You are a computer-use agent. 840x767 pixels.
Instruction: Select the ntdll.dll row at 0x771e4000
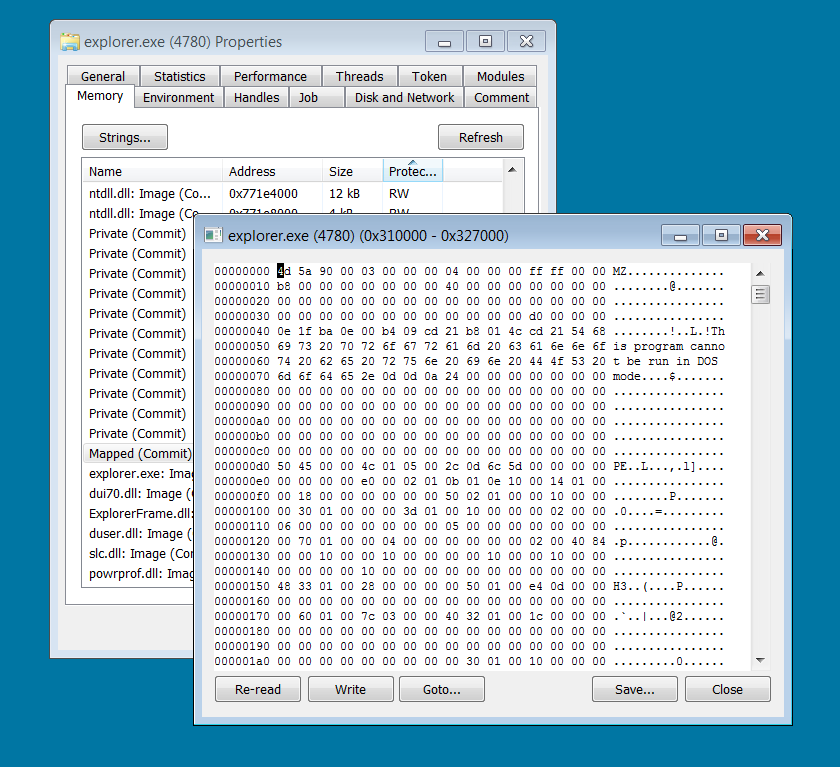coord(292,193)
